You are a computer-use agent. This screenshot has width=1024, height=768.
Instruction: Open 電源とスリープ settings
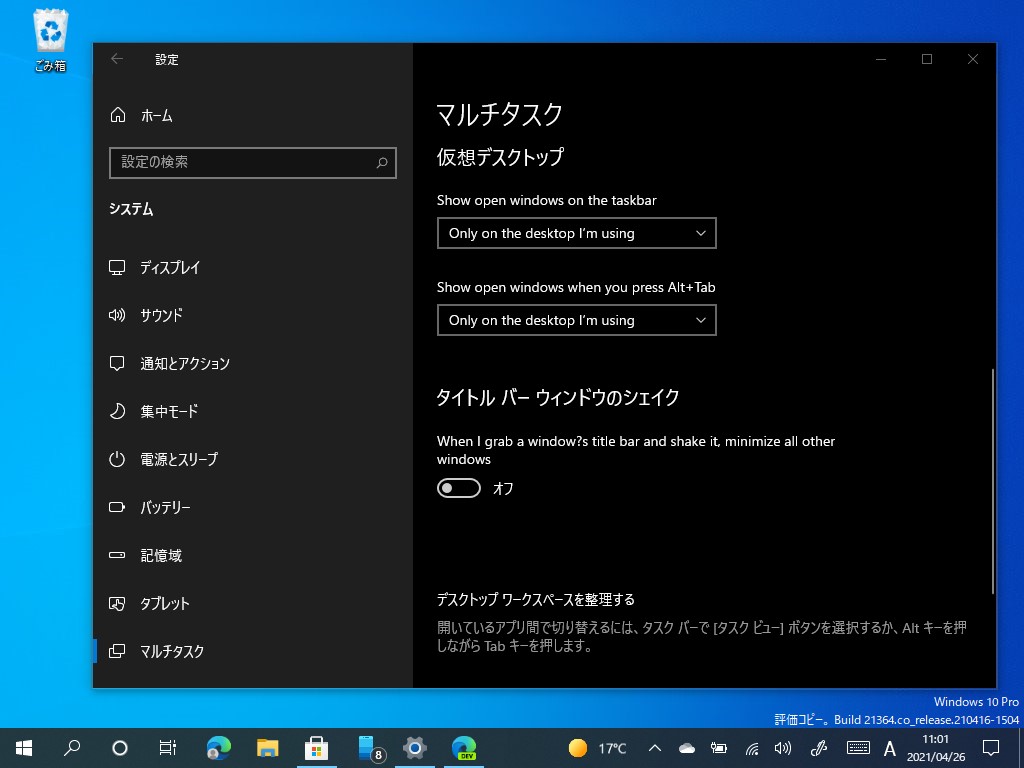point(177,459)
